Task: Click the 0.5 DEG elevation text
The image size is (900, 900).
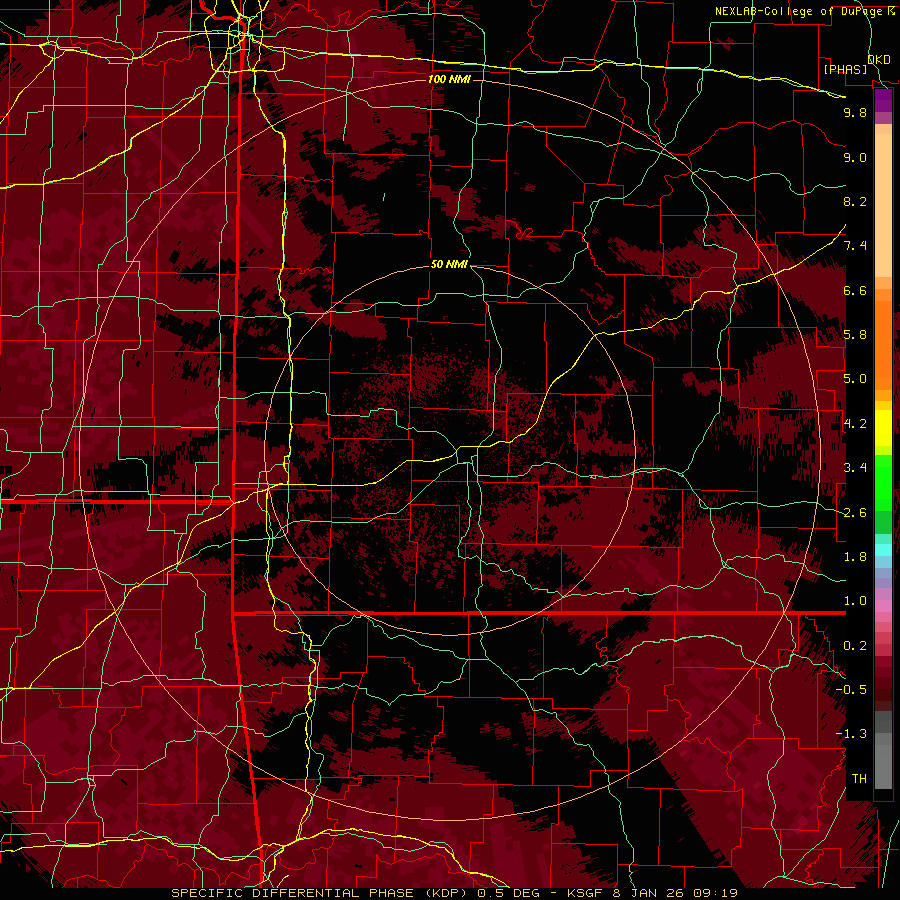Action: click(x=507, y=893)
